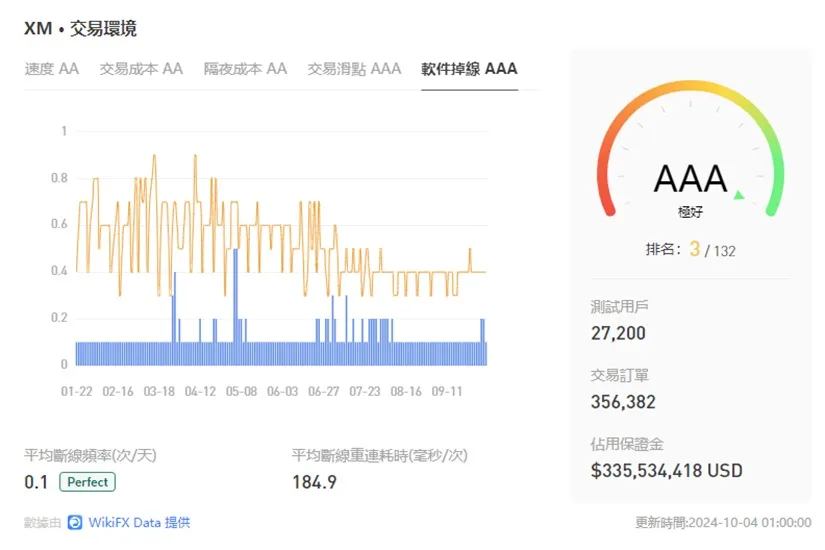Click the $335,534,418 USD margin value
This screenshot has width=825, height=550.
[x=667, y=471]
